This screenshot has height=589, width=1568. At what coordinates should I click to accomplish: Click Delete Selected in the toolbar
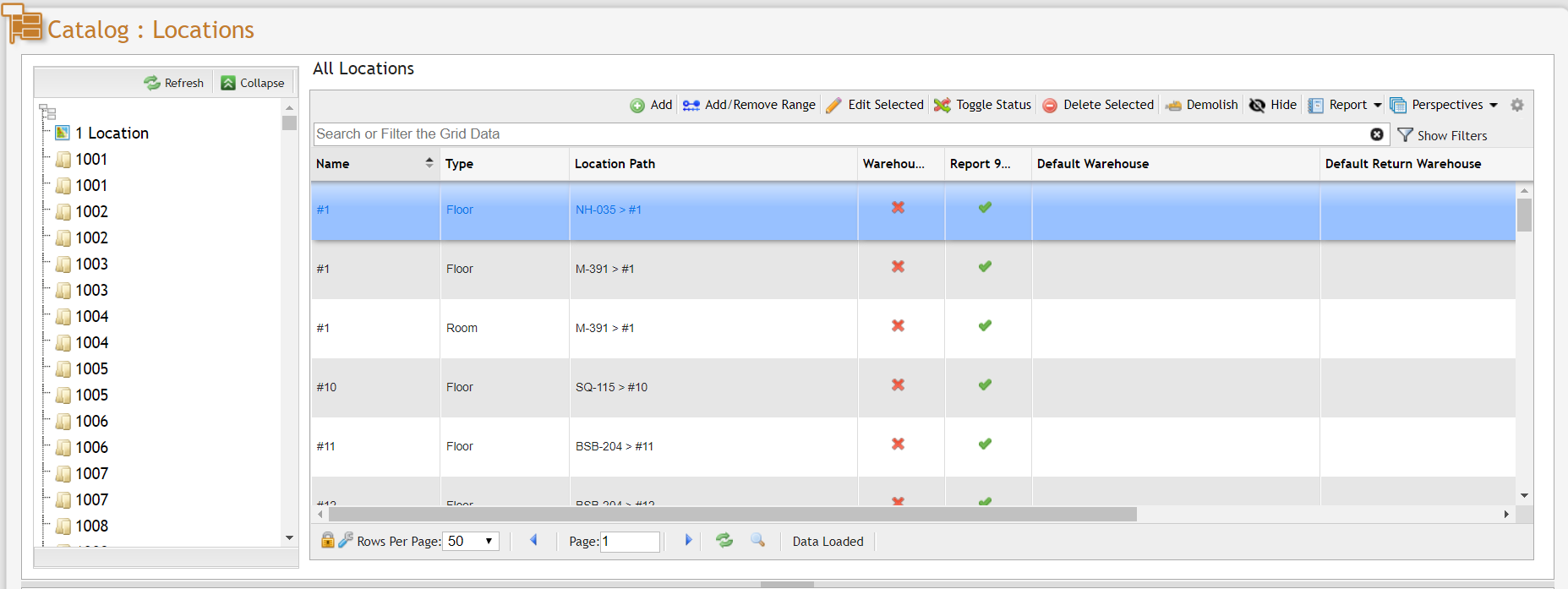tap(1098, 105)
